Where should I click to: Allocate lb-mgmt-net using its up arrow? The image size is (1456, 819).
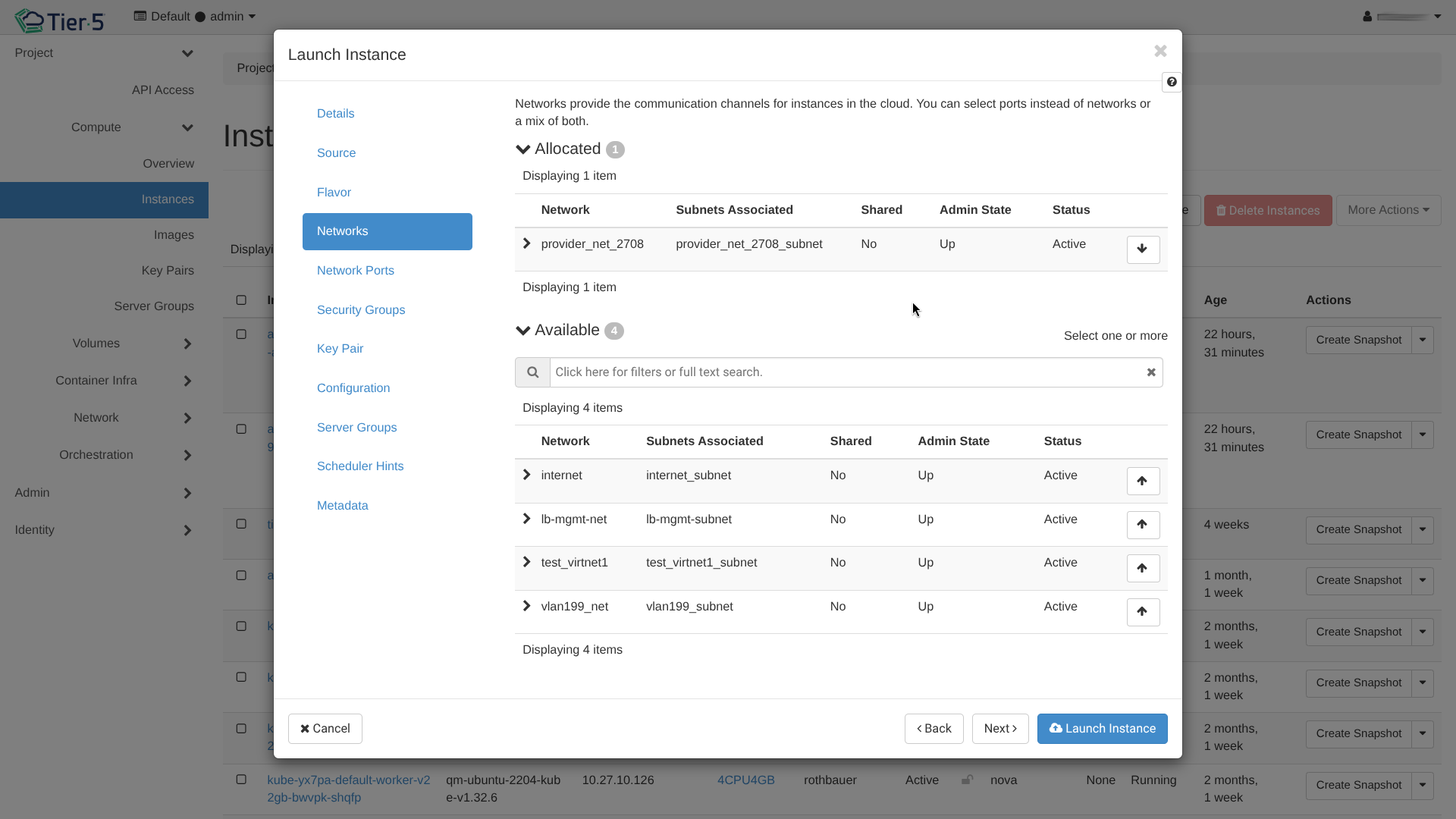(1143, 525)
